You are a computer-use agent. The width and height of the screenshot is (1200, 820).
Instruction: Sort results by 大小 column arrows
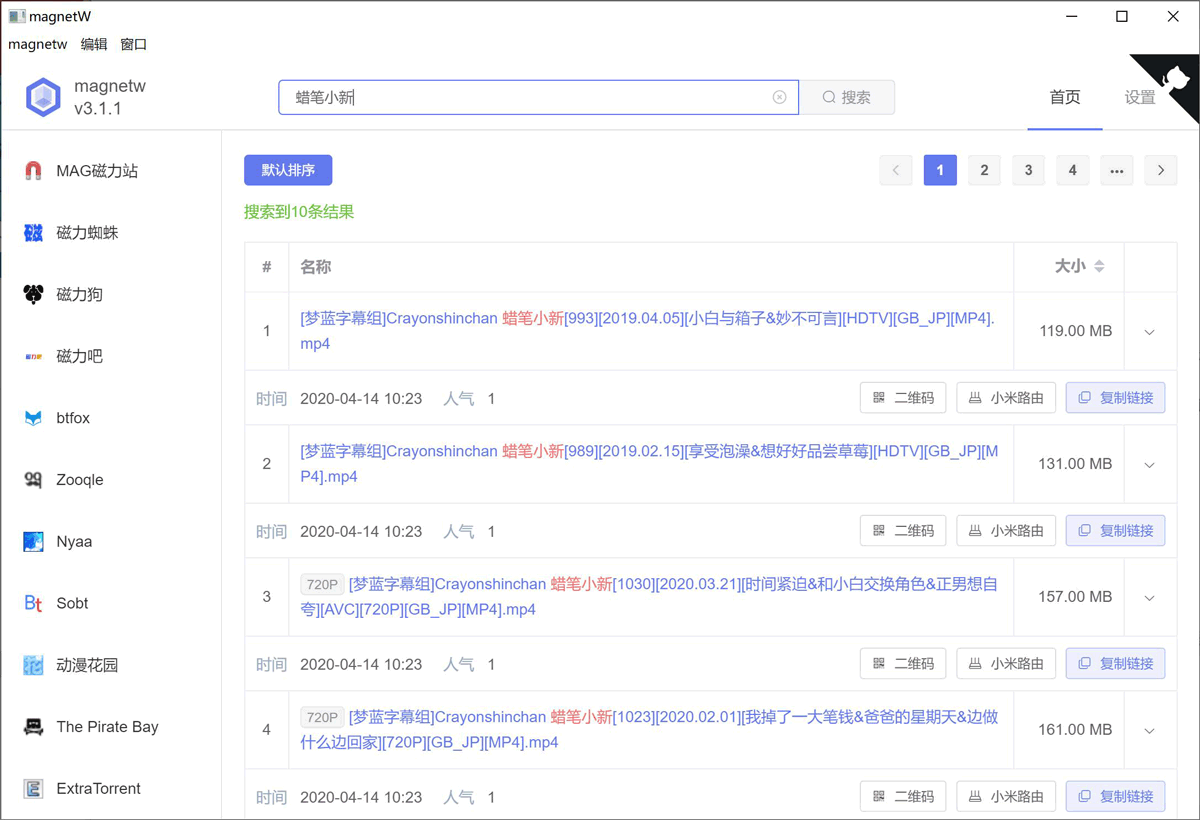1099,267
